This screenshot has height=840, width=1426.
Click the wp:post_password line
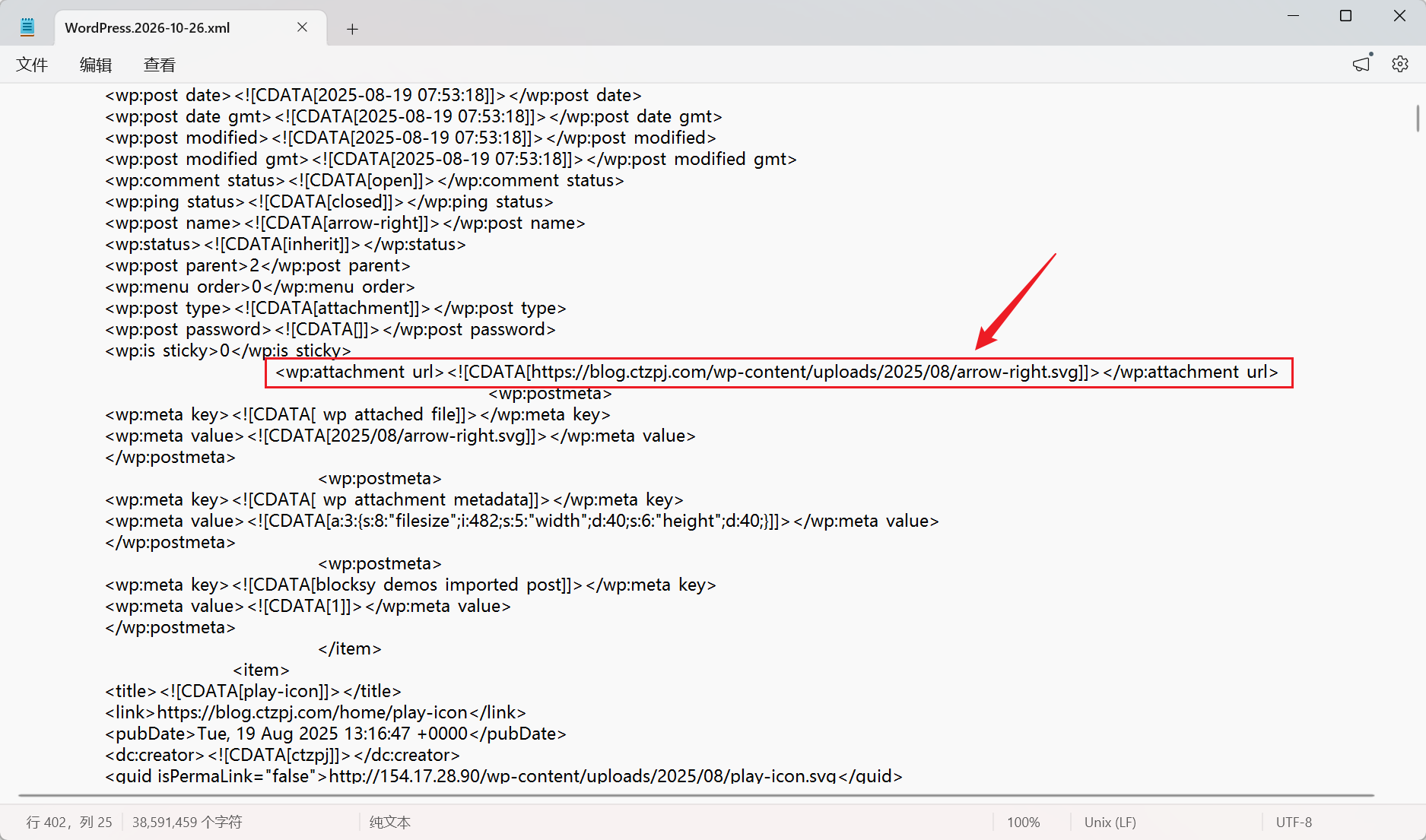330,329
